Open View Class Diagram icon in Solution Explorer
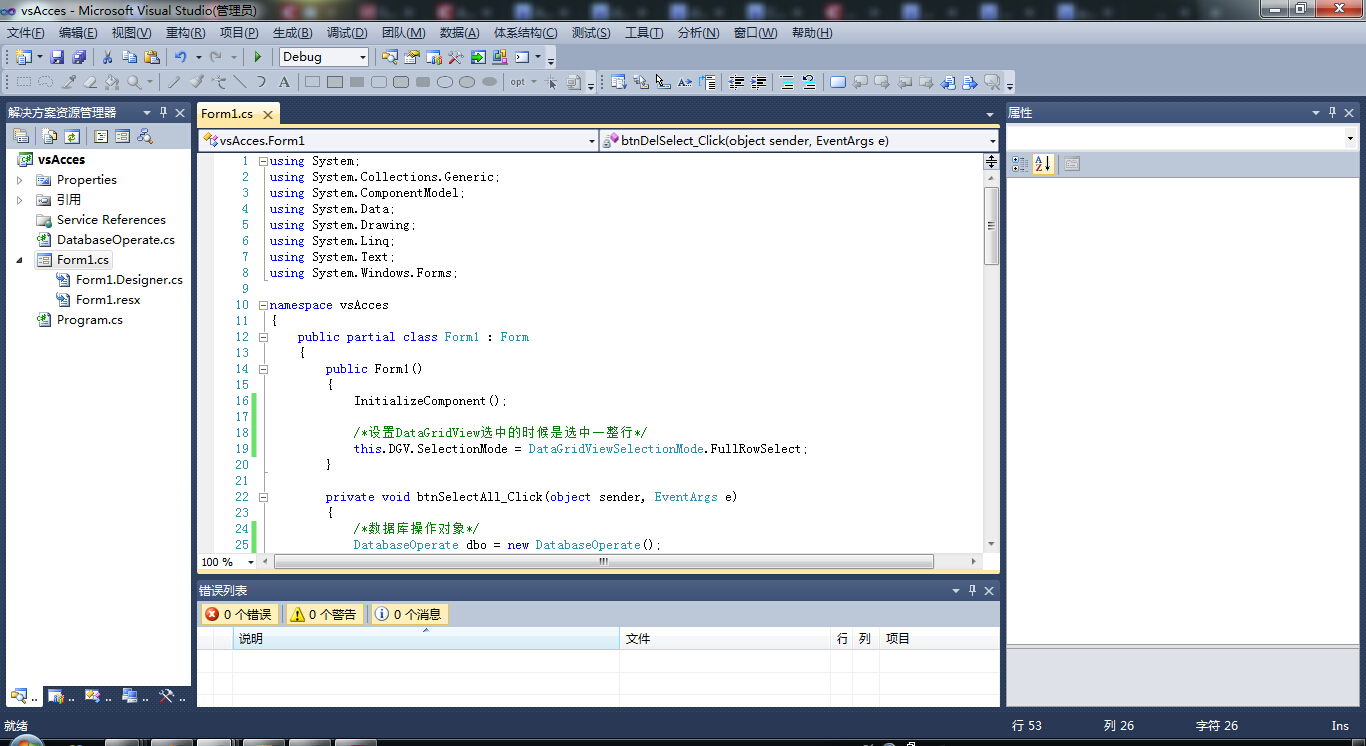 point(145,136)
